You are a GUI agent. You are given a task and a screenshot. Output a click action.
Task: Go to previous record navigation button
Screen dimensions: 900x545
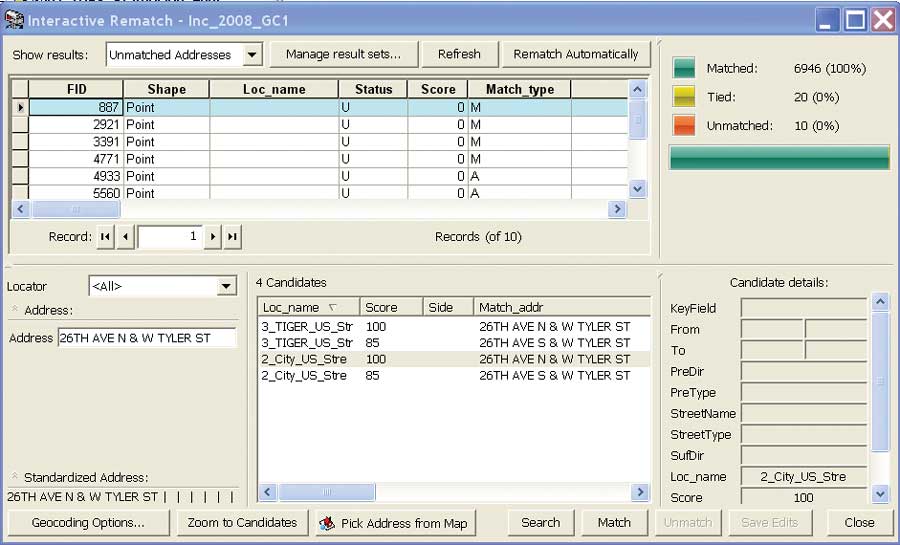click(x=125, y=236)
